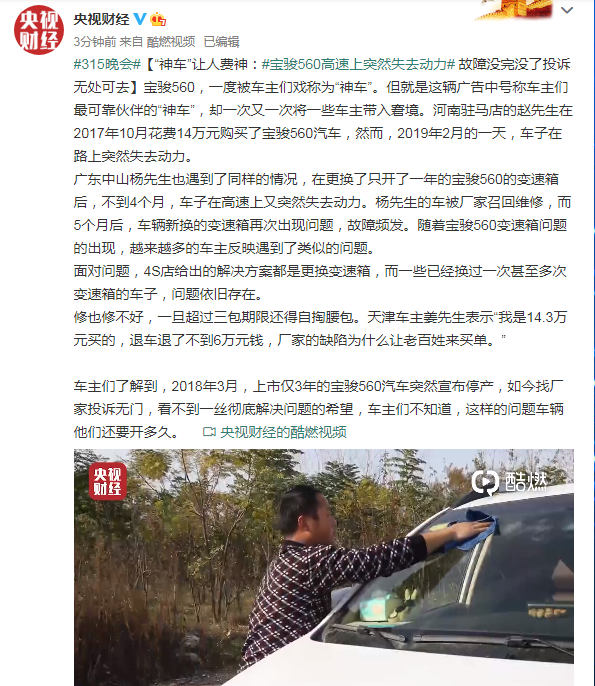This screenshot has height=686, width=595.
Task: Expand the post options chevron arrow
Action: click(x=567, y=10)
